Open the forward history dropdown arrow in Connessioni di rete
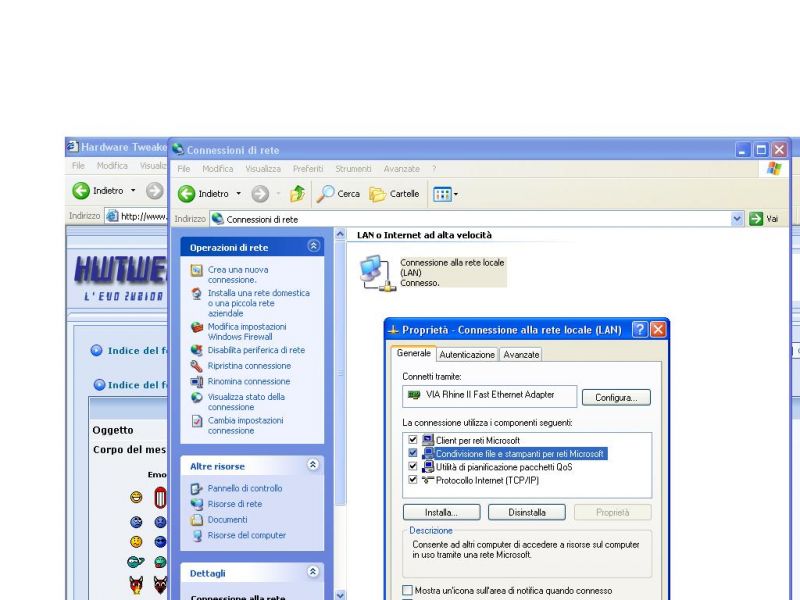 click(278, 194)
